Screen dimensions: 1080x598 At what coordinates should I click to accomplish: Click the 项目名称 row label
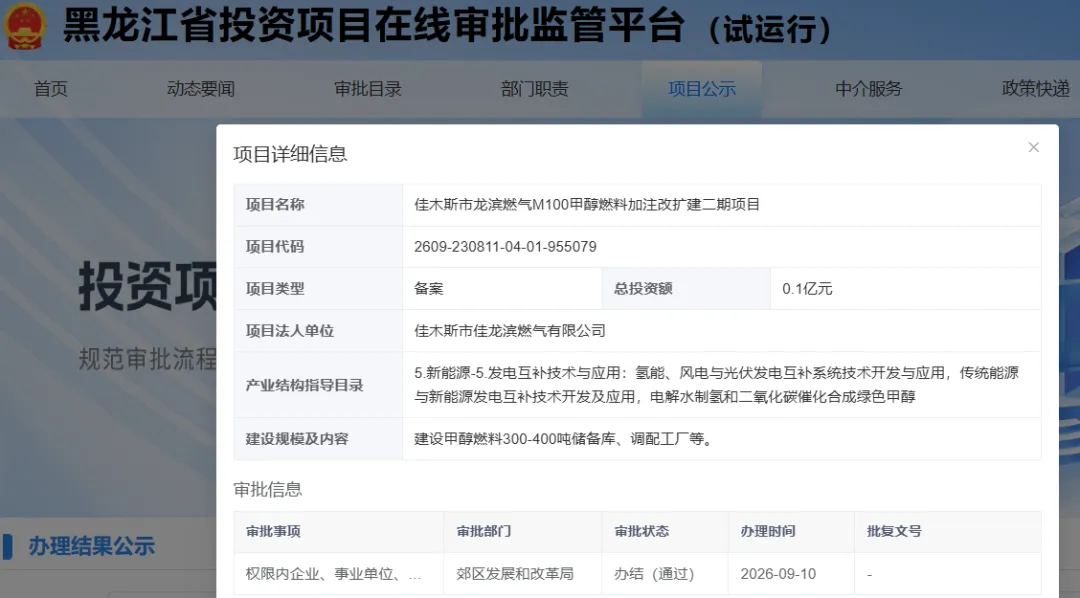pyautogui.click(x=275, y=205)
